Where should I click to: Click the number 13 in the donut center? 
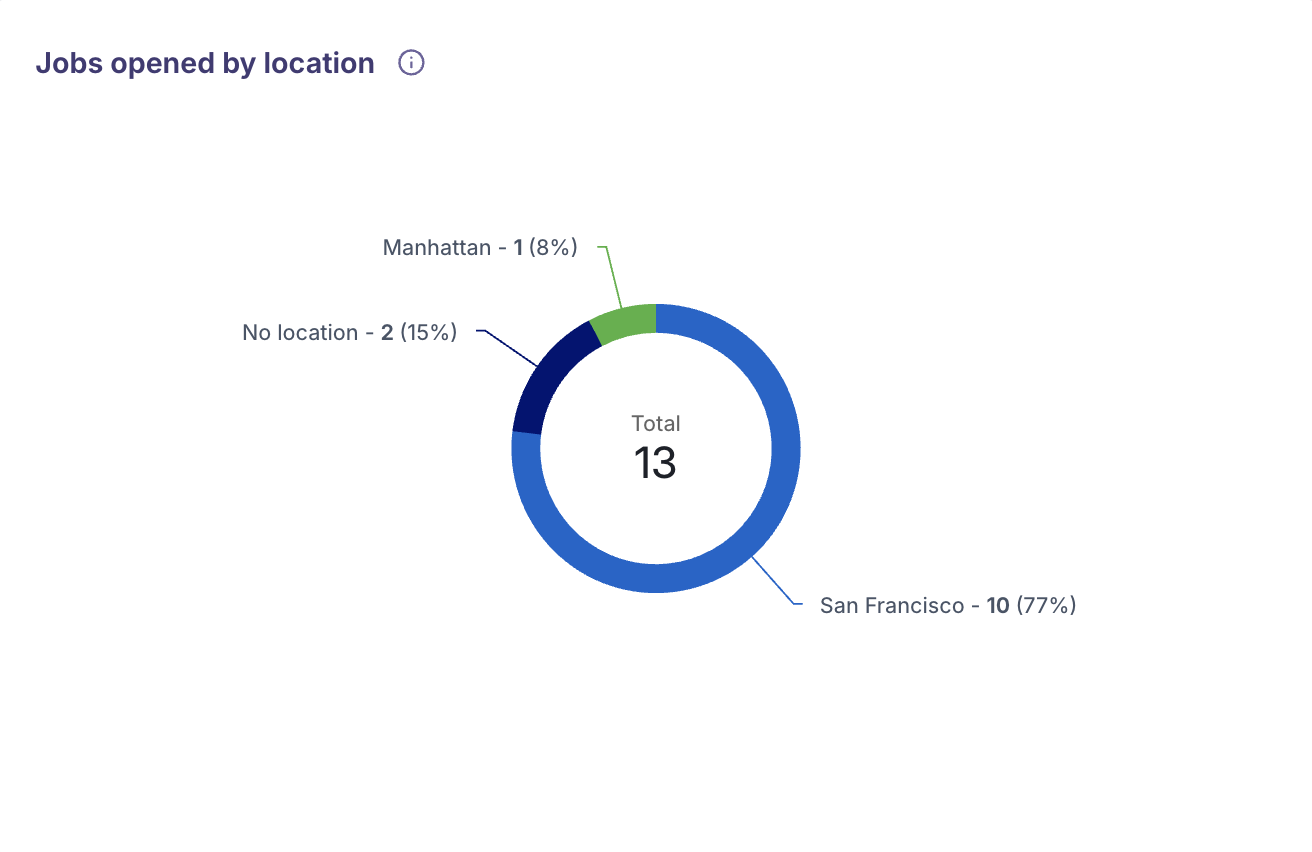tap(656, 463)
